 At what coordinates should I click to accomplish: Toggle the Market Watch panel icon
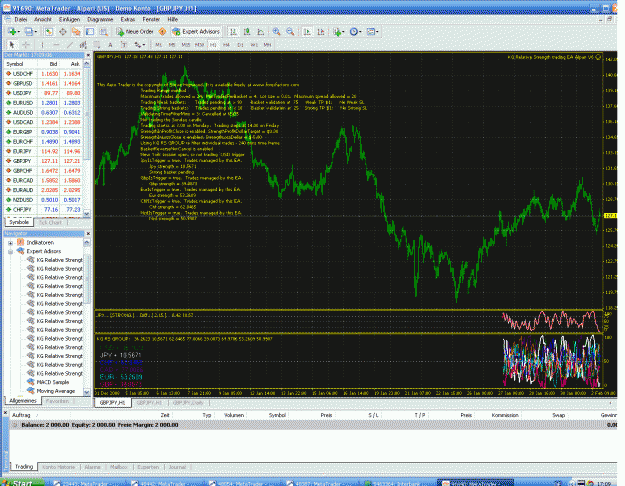coord(49,31)
